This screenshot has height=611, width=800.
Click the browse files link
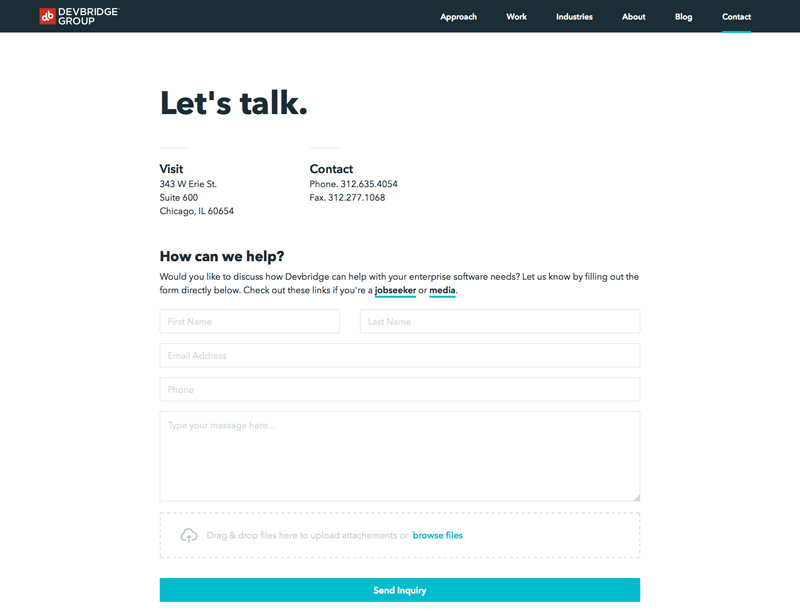[438, 535]
